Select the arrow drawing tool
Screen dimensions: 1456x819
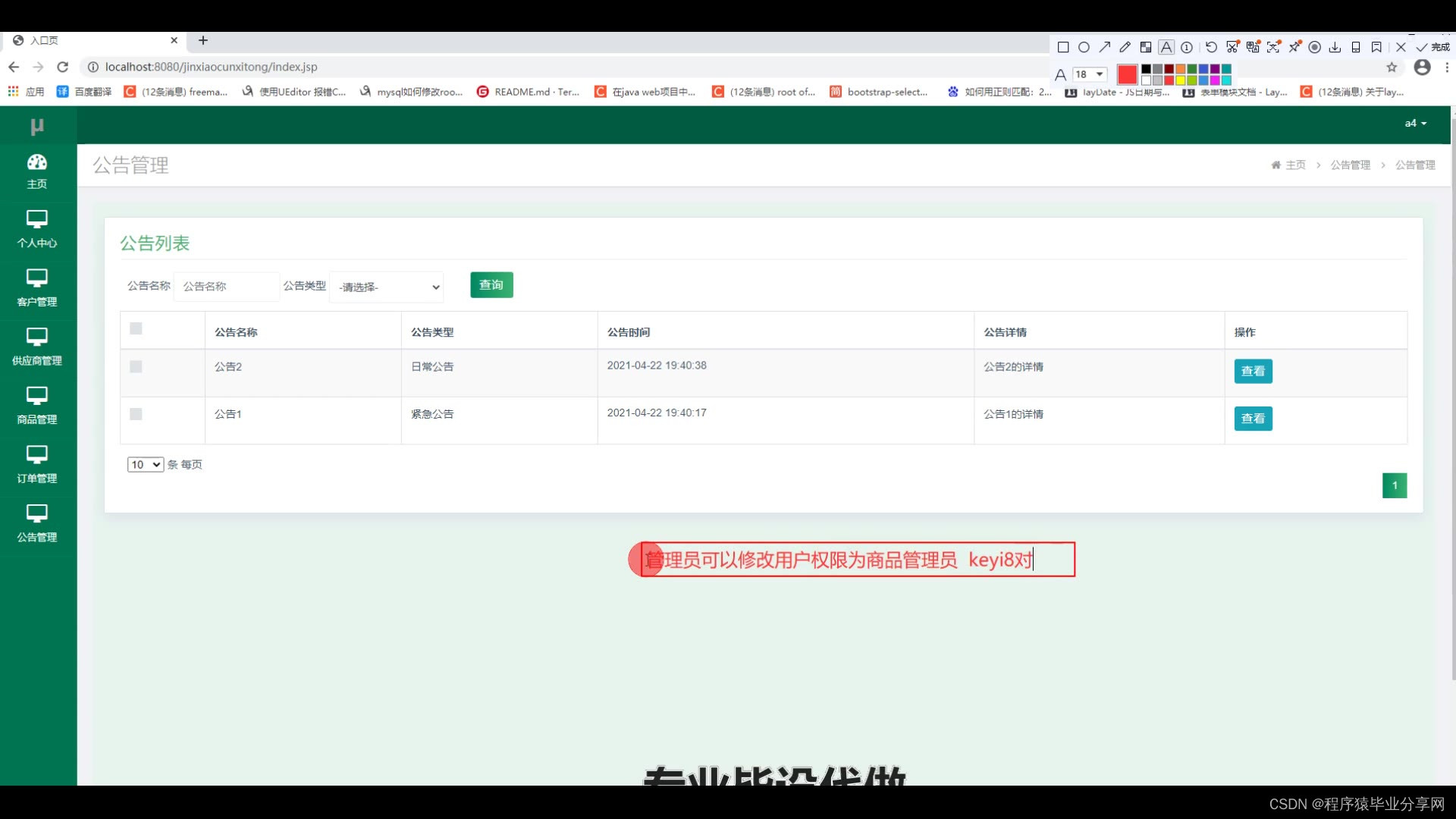point(1105,47)
